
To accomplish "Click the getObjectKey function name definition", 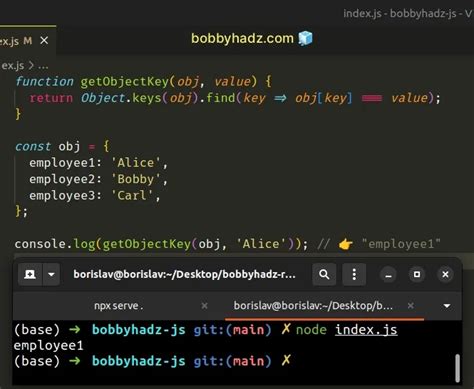I will (x=125, y=81).
